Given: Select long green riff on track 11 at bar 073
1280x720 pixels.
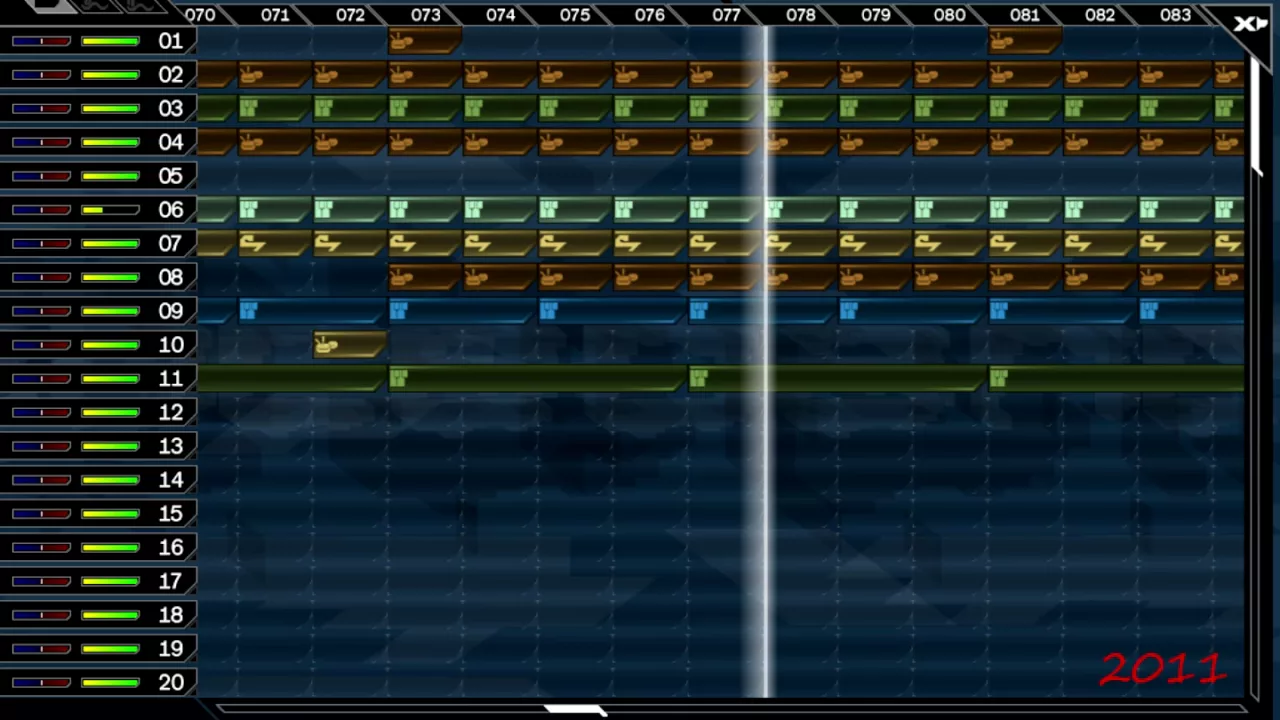Looking at the screenshot, I should click(x=537, y=378).
